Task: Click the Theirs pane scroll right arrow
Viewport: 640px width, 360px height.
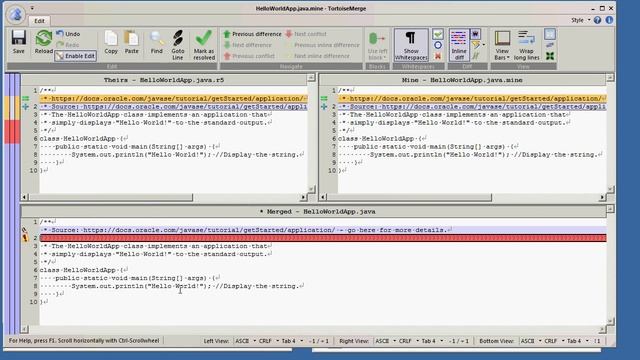Action: point(303,198)
